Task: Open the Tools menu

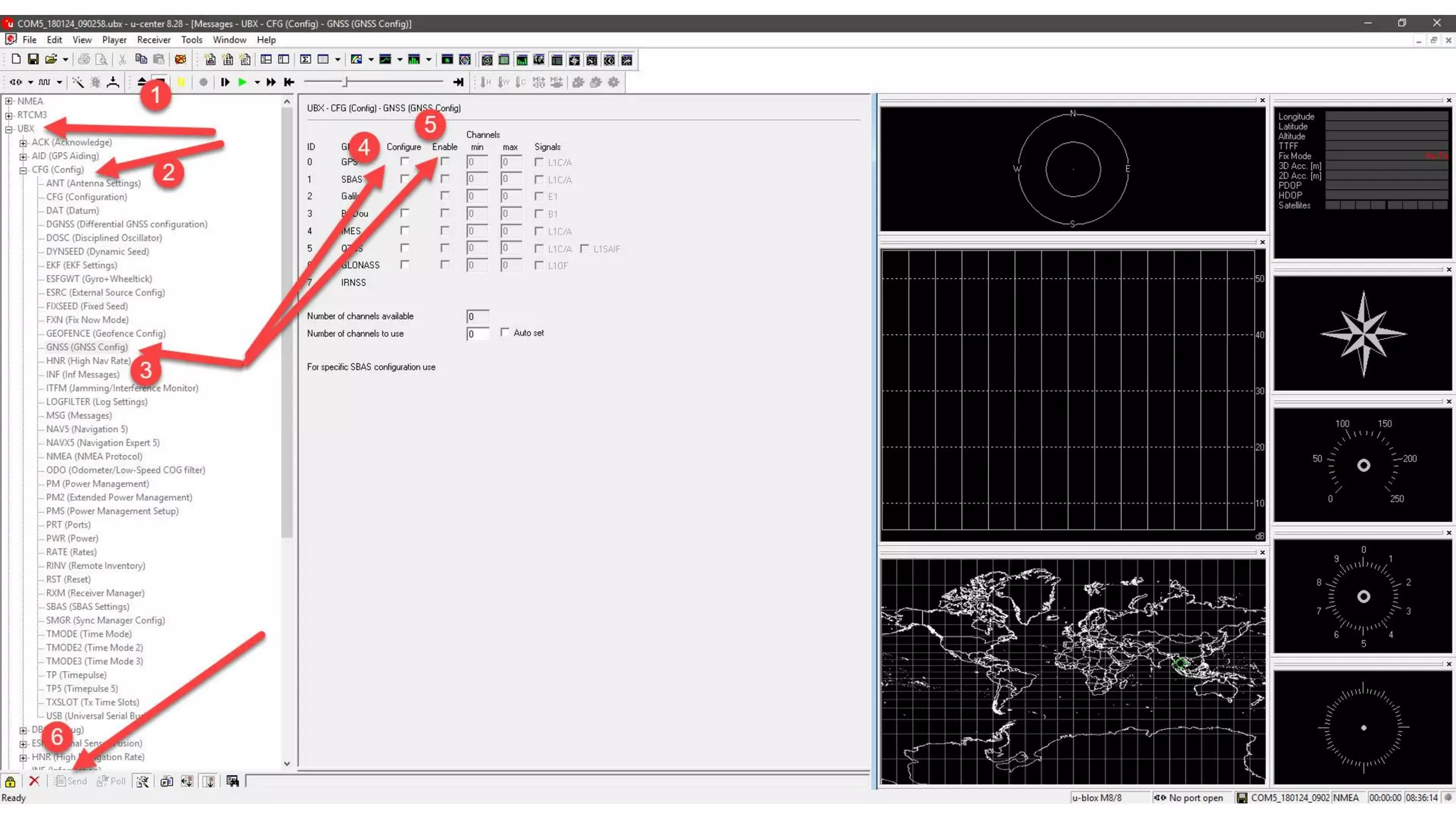Action: click(x=191, y=40)
